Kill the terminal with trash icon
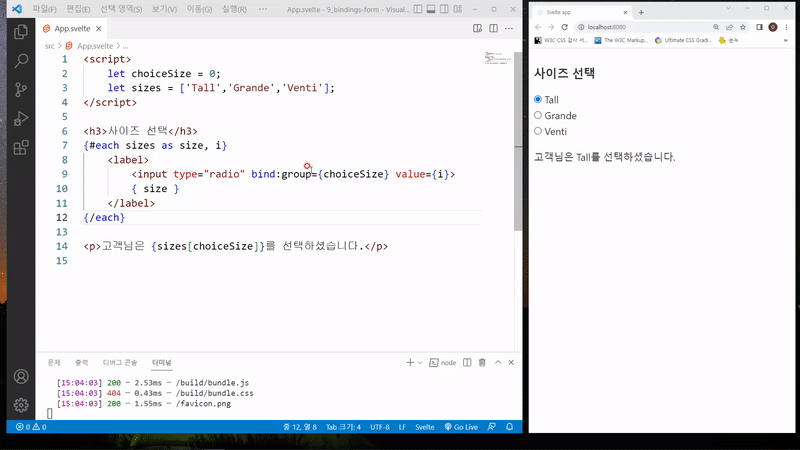800x450 pixels. click(482, 362)
